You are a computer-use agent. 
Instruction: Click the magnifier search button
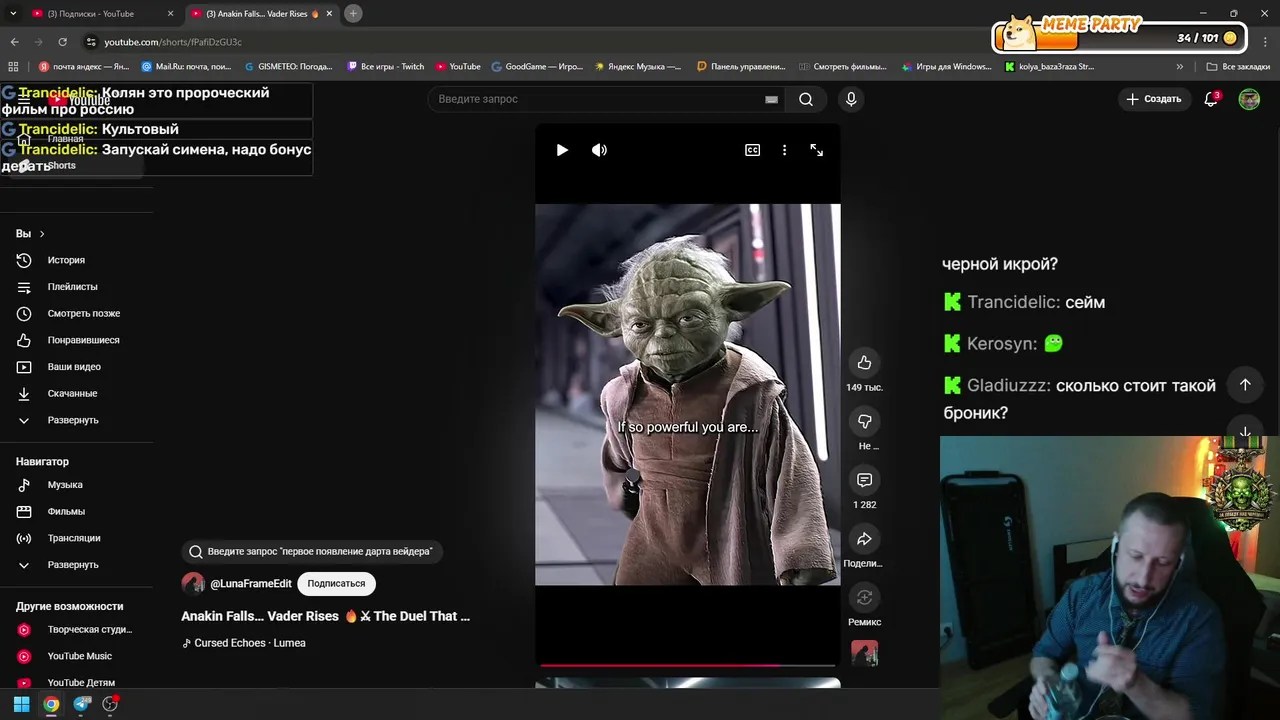coord(806,99)
